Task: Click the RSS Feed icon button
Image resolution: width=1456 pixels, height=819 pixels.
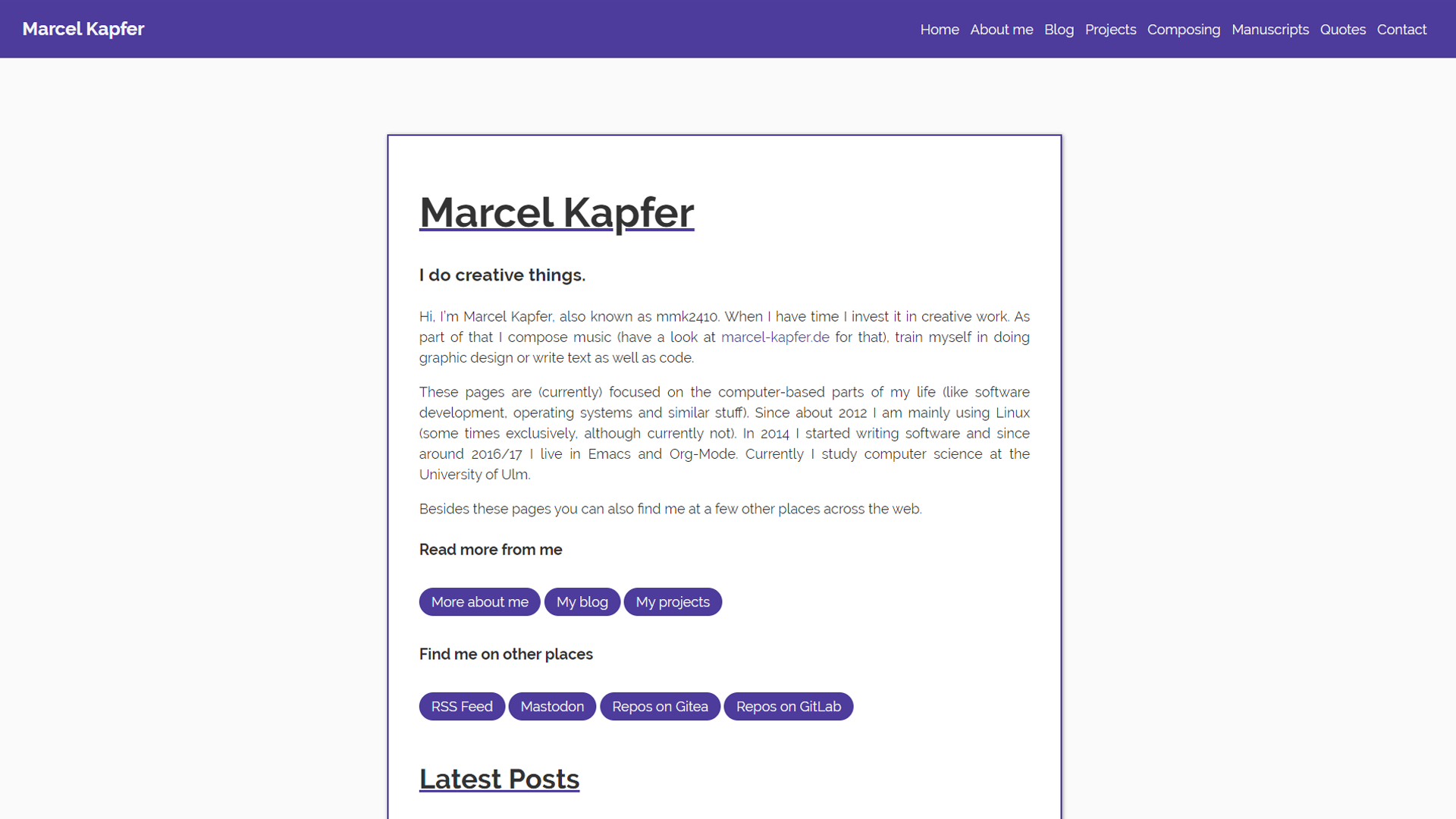Action: (x=462, y=706)
